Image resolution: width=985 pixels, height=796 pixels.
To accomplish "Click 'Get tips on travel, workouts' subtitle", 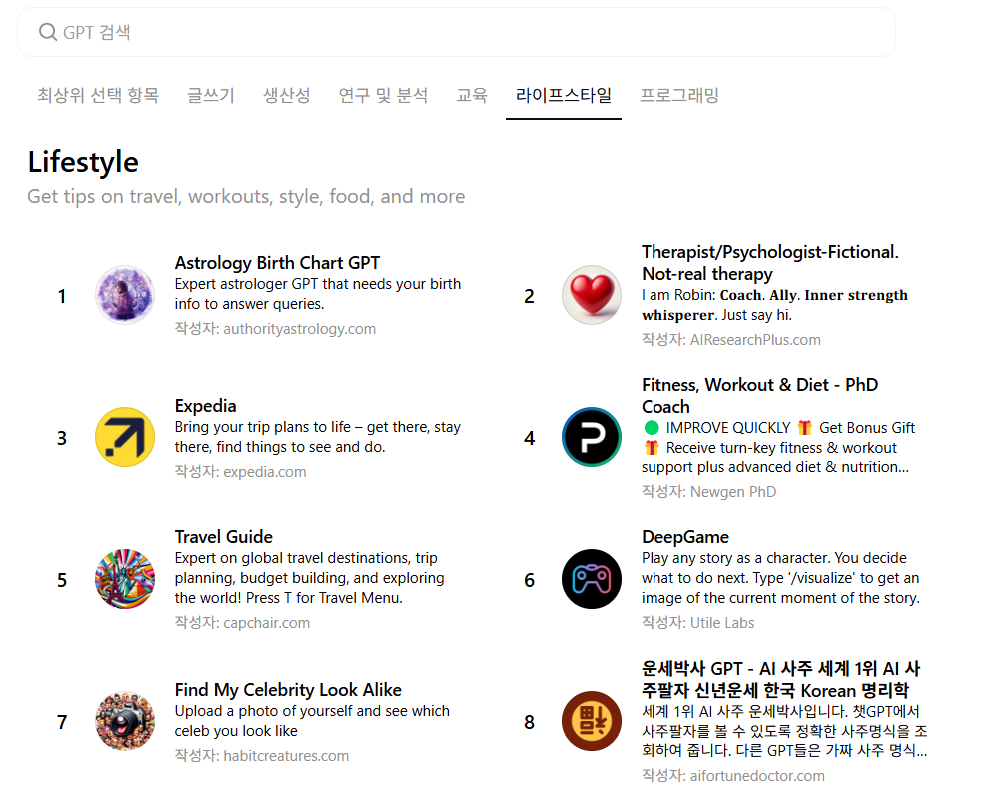I will click(246, 197).
